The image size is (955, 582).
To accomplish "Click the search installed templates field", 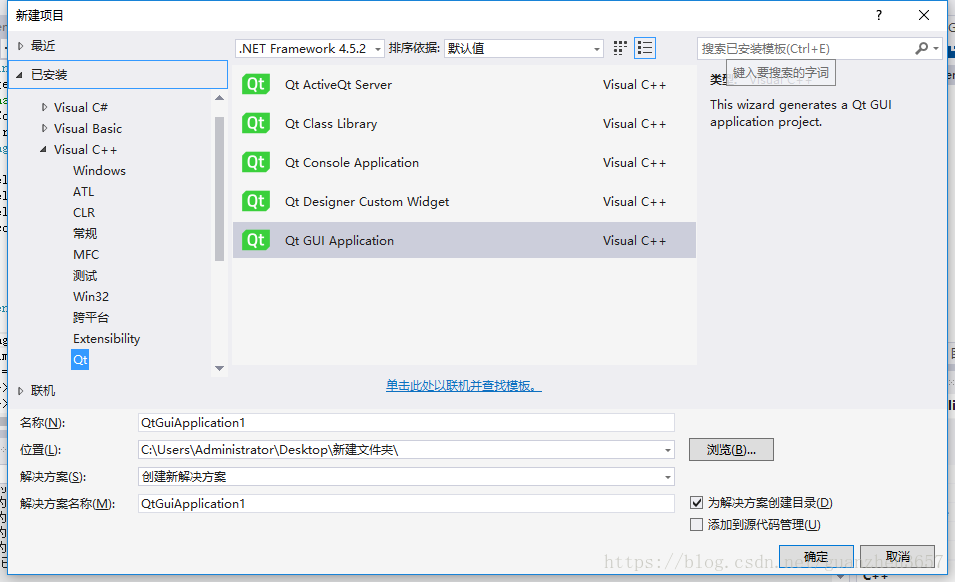I will tap(805, 49).
